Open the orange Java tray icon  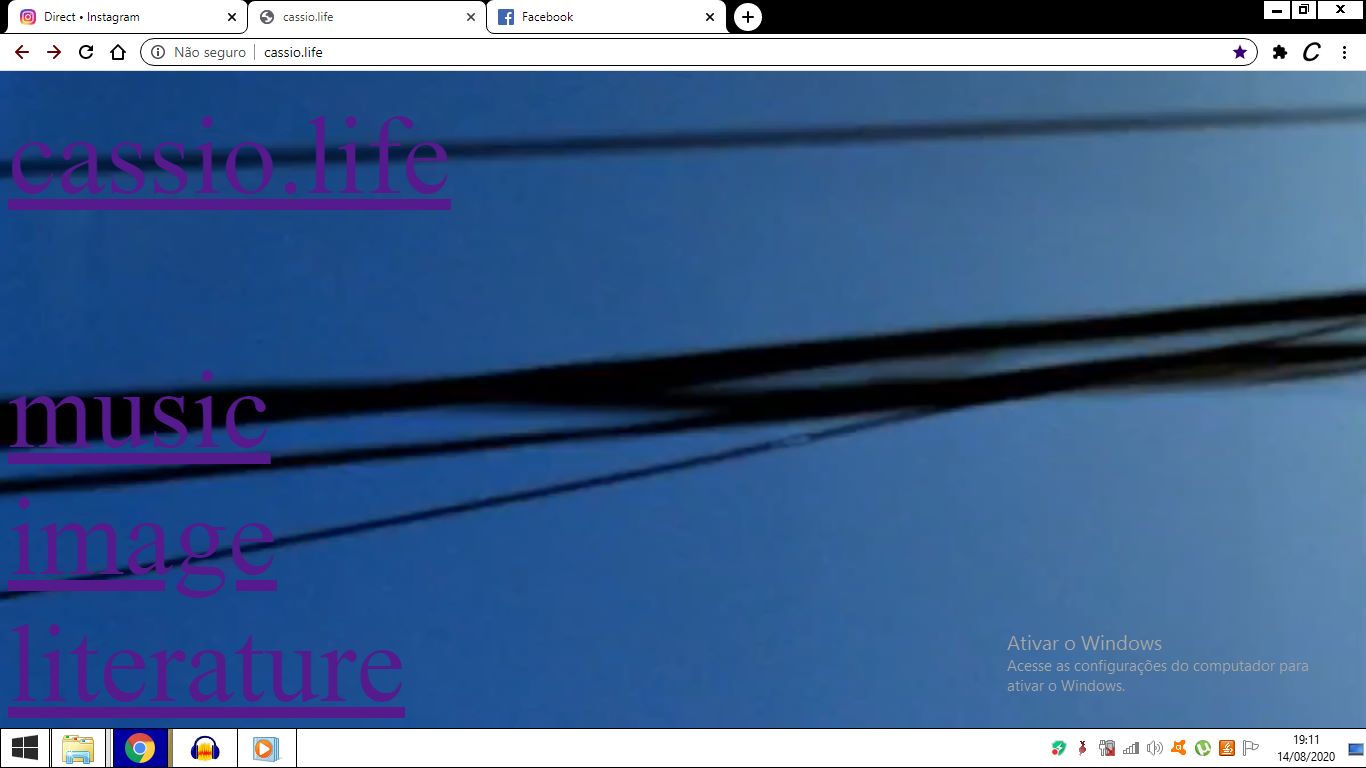pyautogui.click(x=1226, y=748)
